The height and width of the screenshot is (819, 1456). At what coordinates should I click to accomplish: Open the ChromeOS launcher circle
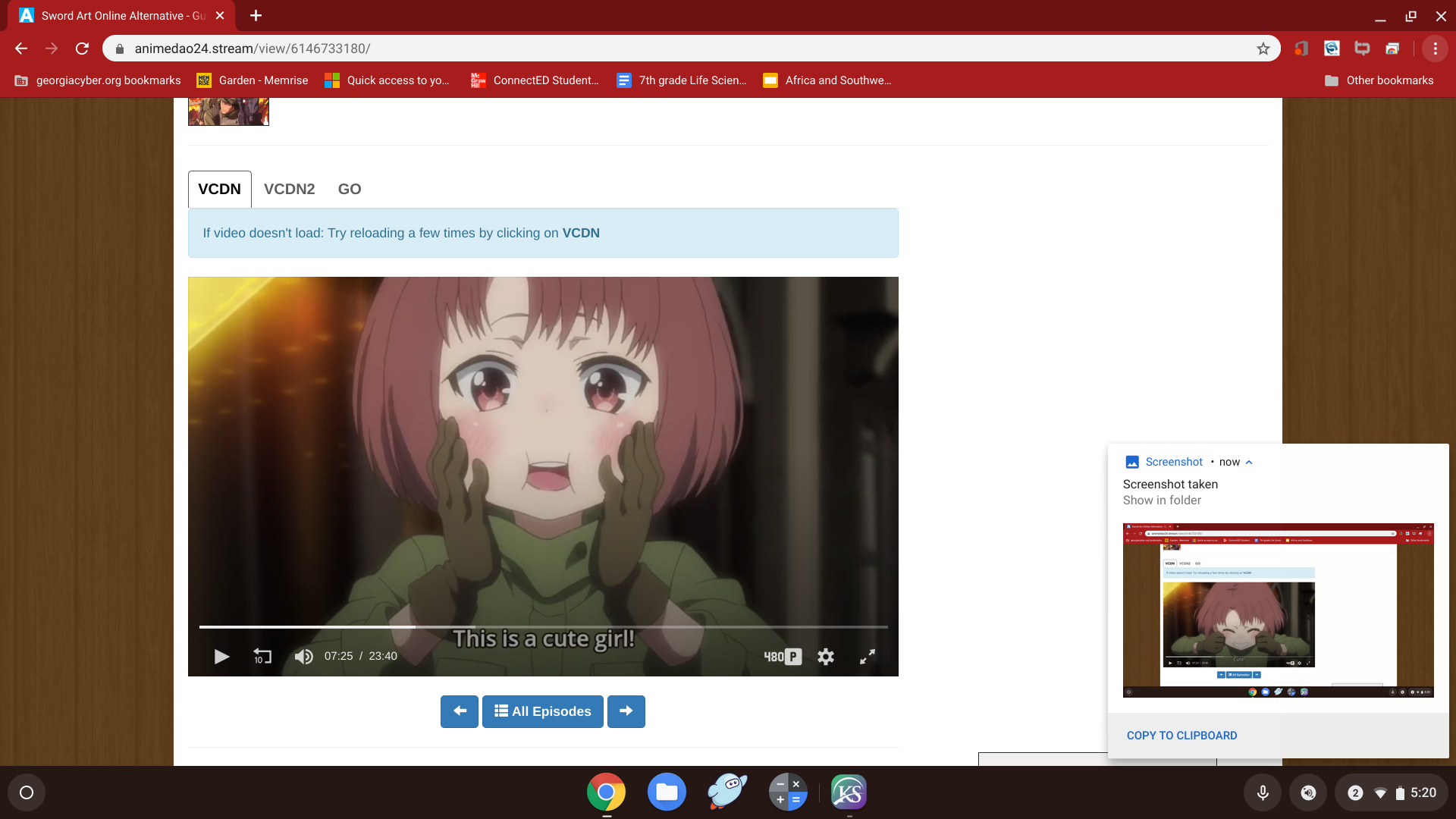[27, 792]
